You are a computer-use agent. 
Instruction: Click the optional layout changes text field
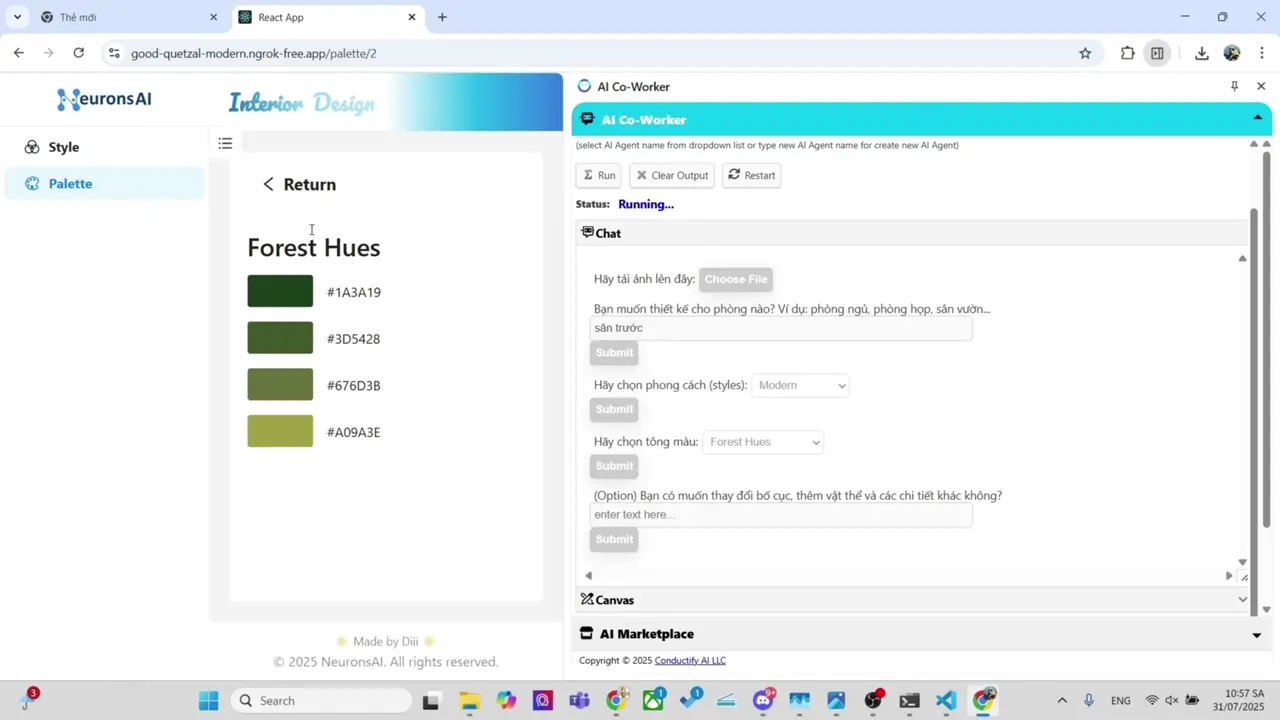781,515
